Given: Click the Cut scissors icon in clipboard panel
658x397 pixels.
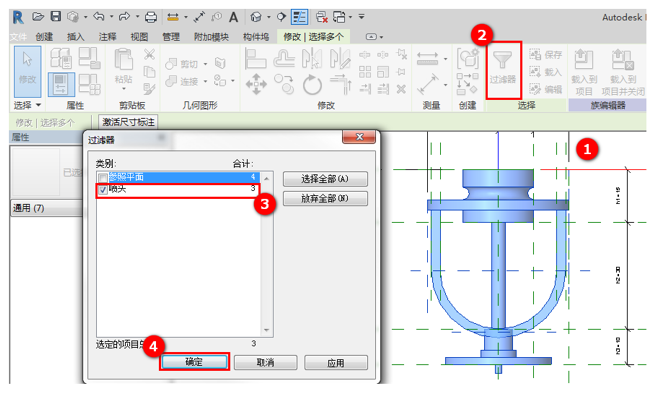Looking at the screenshot, I should coord(149,54).
